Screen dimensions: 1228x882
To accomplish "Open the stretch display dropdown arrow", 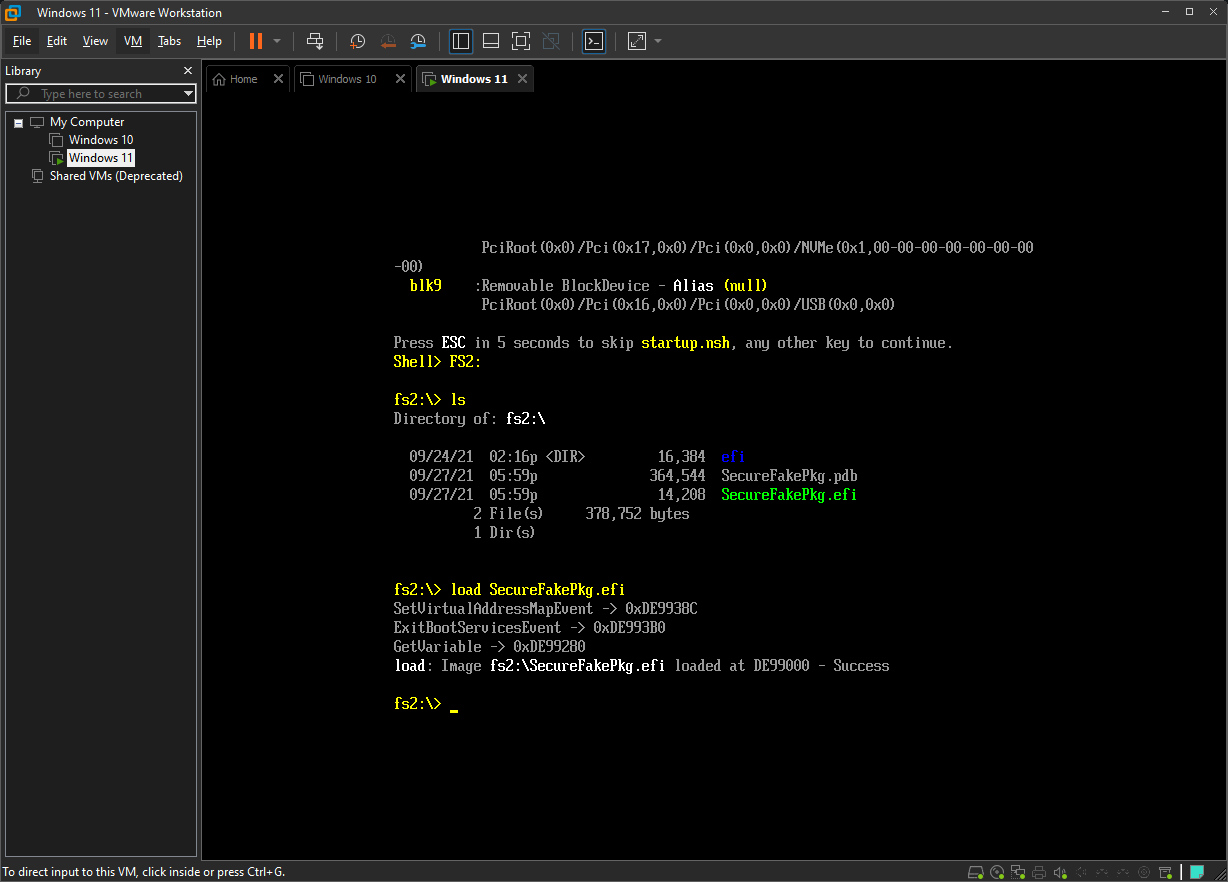I will 657,41.
